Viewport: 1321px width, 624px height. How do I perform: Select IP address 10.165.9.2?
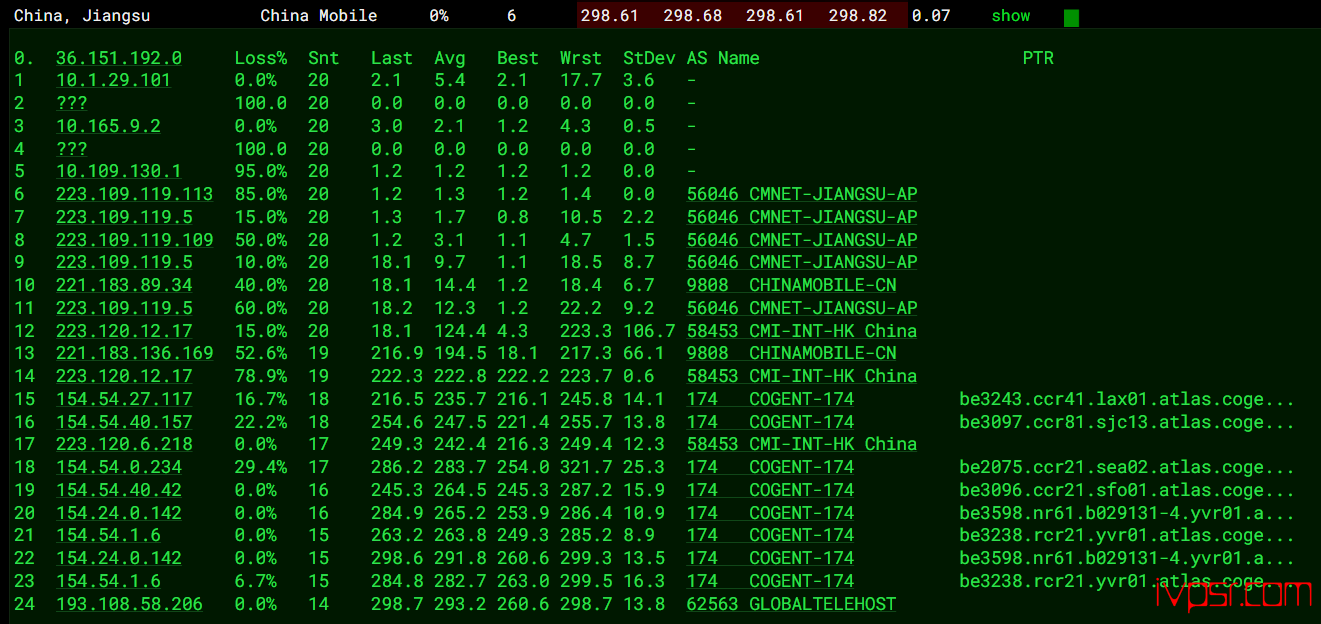pos(108,126)
